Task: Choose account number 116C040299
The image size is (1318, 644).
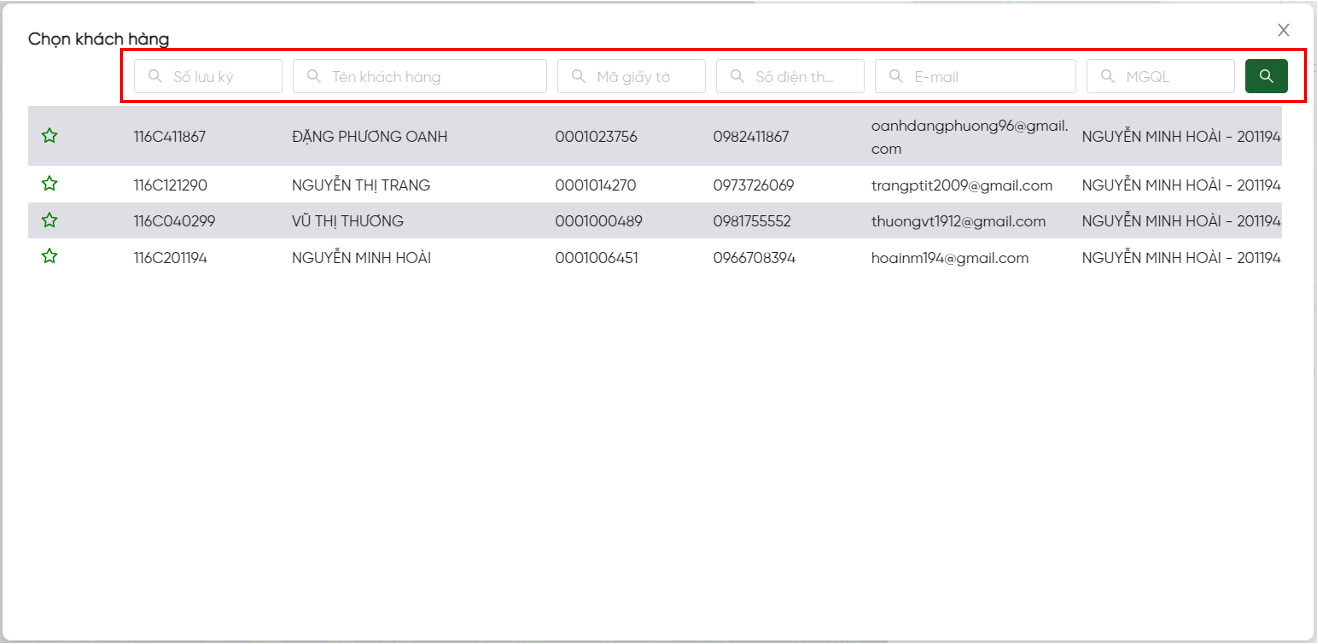Action: coord(174,222)
